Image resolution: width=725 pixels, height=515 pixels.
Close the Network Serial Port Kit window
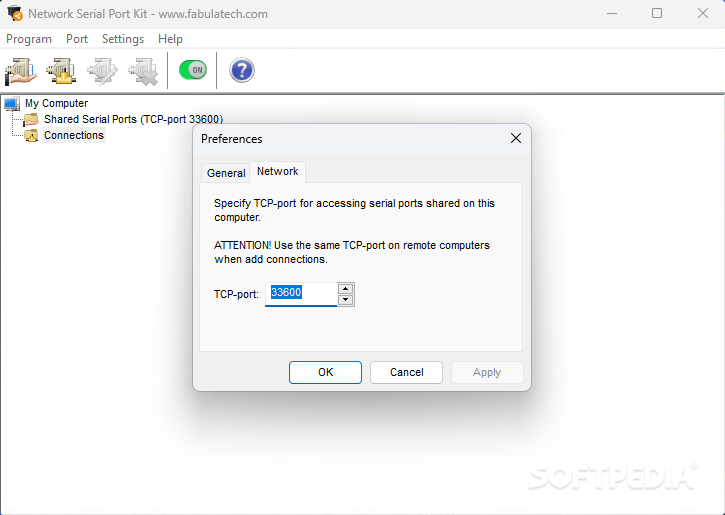pos(702,13)
